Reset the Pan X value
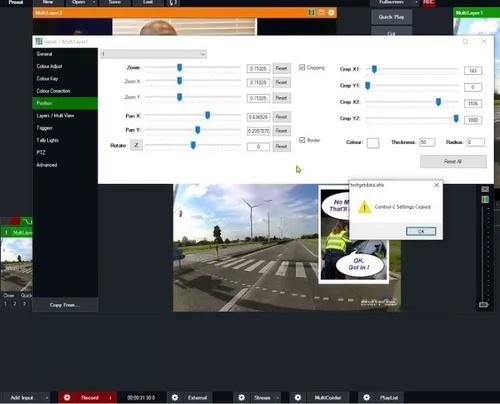This screenshot has width=500, height=404. 282,117
